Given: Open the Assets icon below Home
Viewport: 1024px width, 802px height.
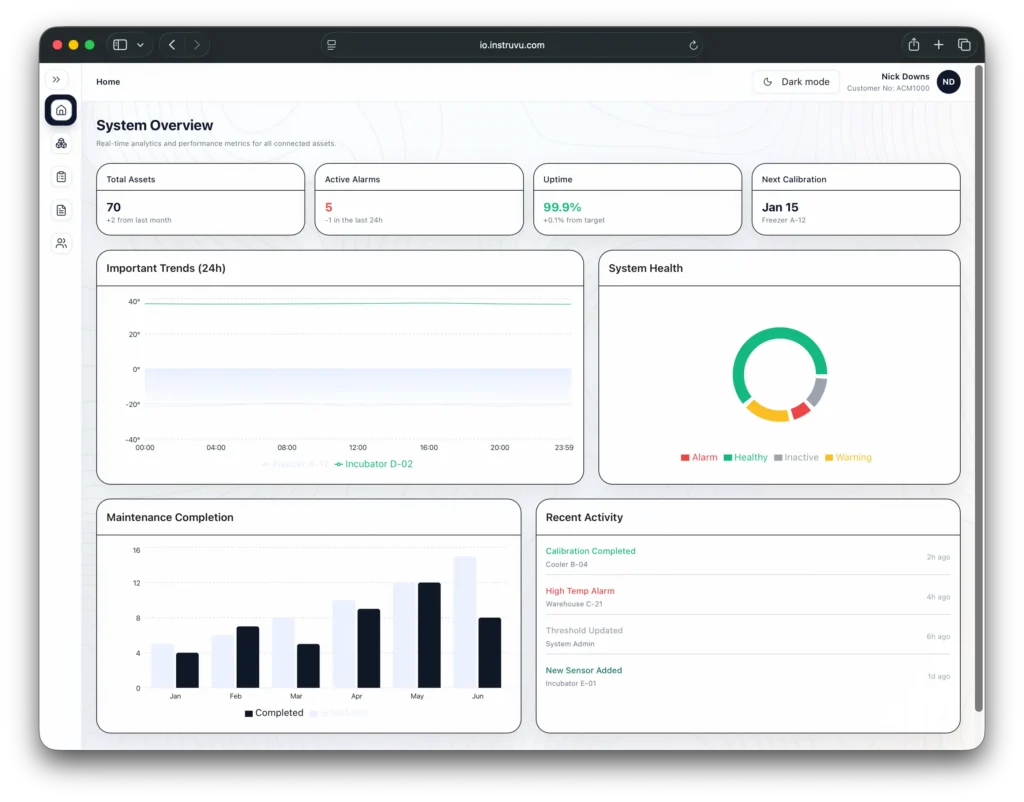Looking at the screenshot, I should tap(60, 143).
